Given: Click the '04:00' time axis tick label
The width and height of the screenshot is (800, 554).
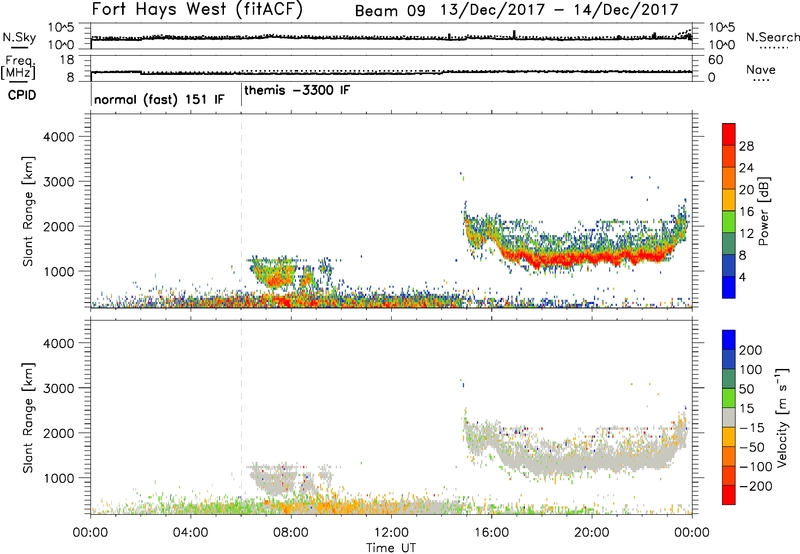Looking at the screenshot, I should click(x=191, y=533).
